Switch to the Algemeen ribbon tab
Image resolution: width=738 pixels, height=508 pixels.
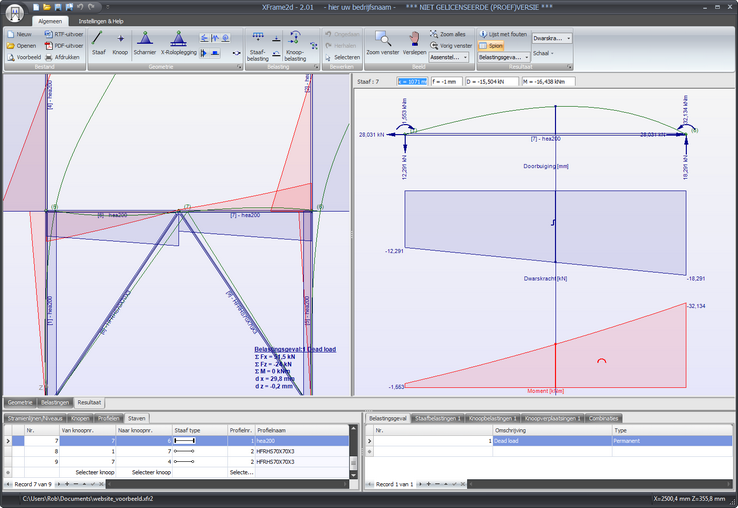(x=50, y=21)
